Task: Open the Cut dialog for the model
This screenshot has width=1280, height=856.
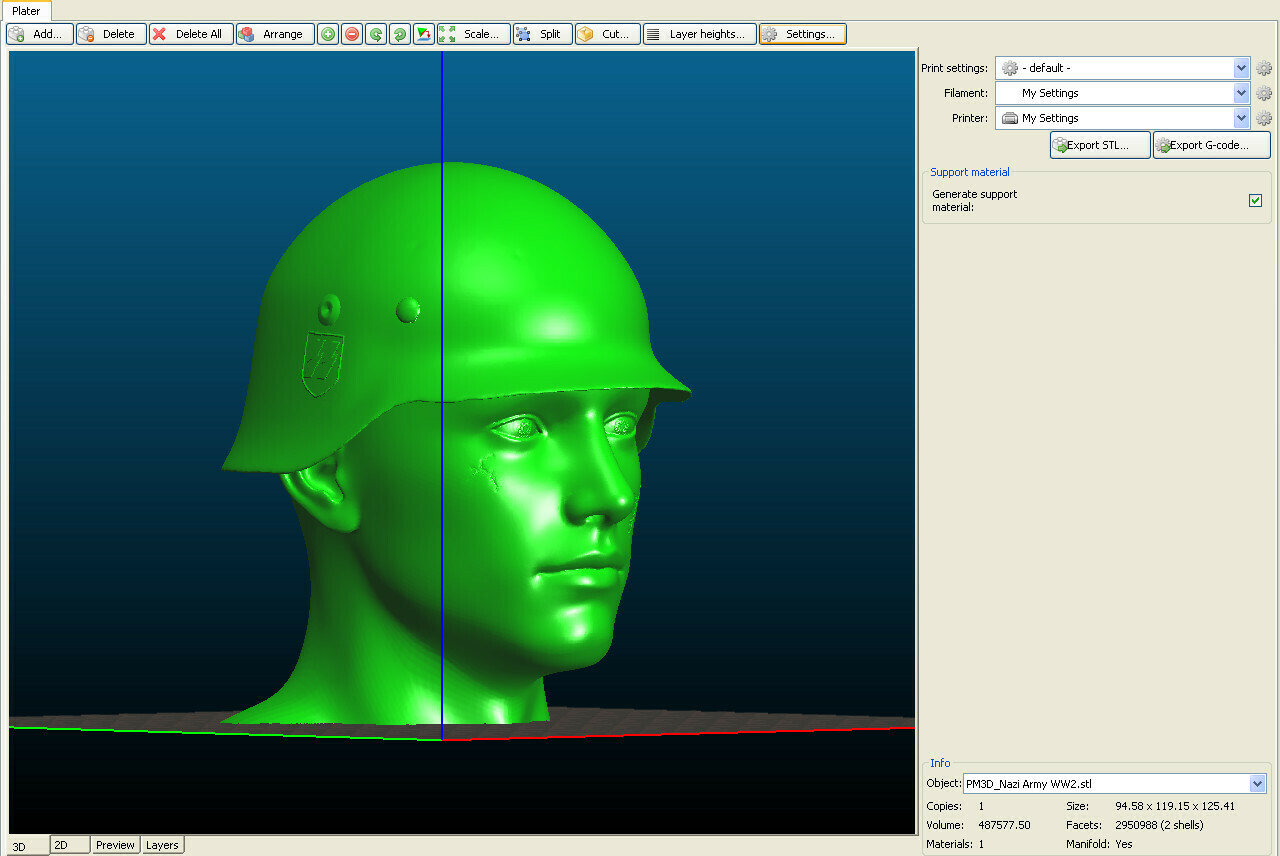Action: (x=606, y=33)
